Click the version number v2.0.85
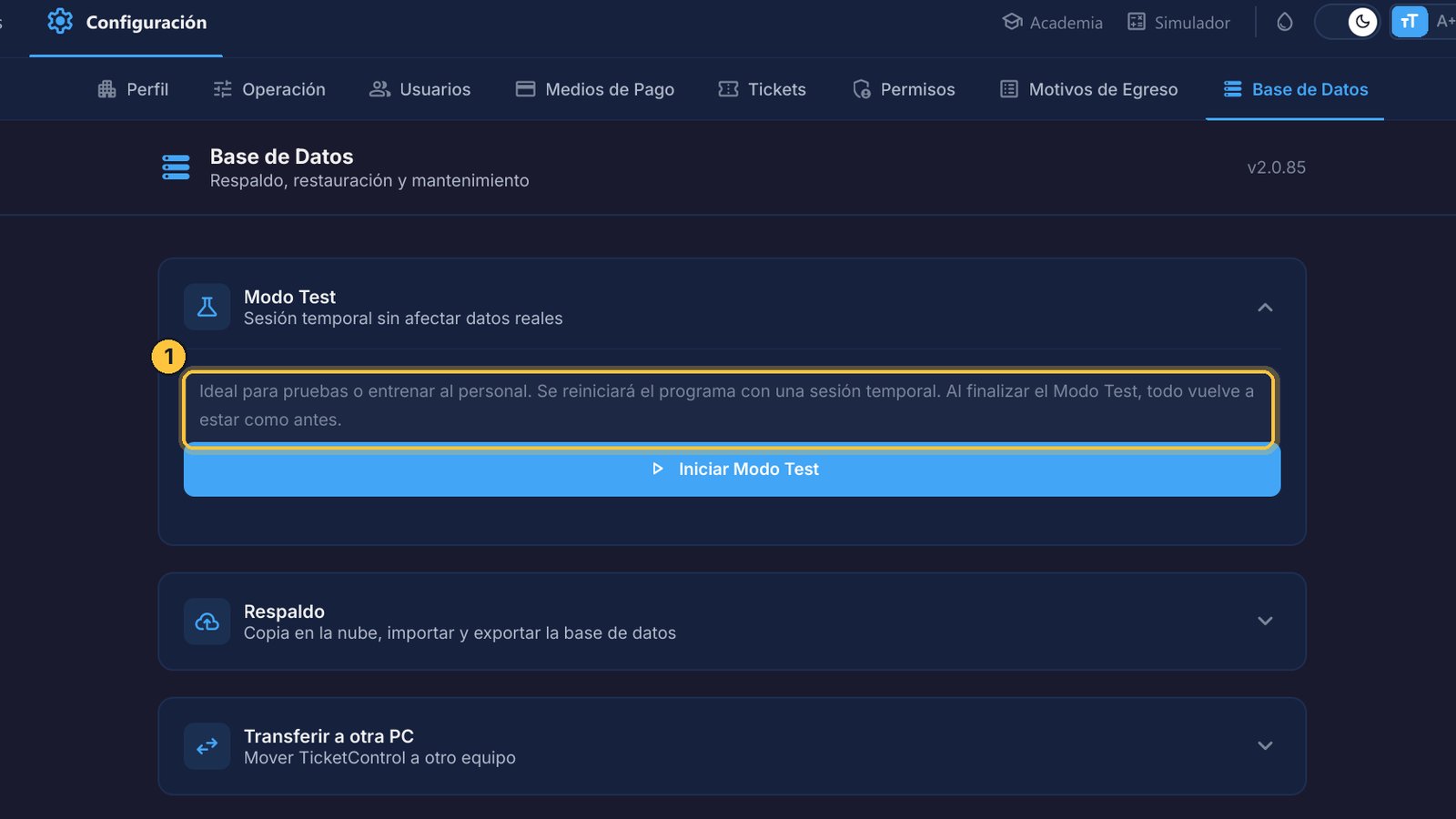Image resolution: width=1456 pixels, height=819 pixels. 1276,167
